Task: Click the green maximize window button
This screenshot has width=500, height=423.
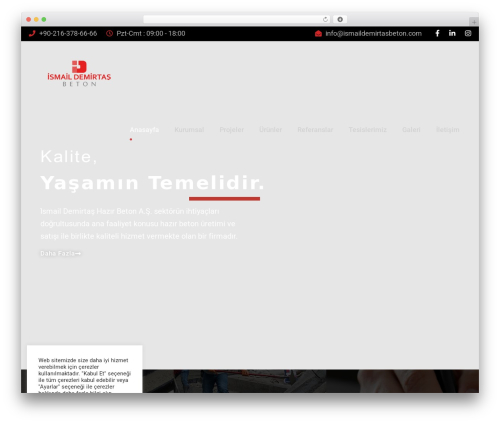Action: tap(44, 19)
